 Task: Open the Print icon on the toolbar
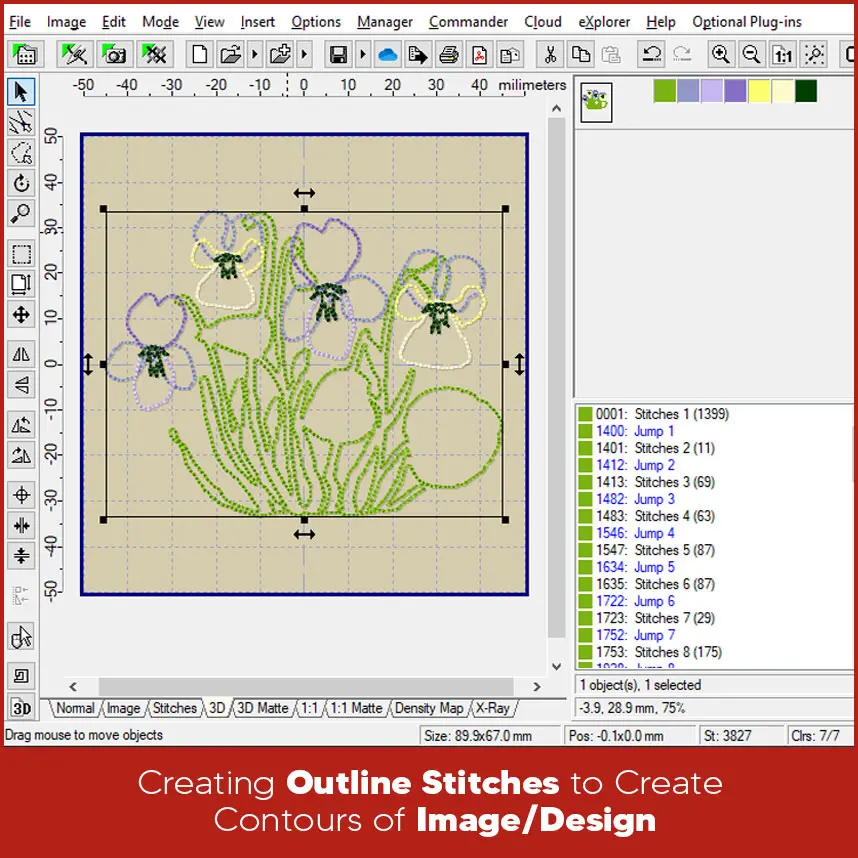click(x=448, y=54)
